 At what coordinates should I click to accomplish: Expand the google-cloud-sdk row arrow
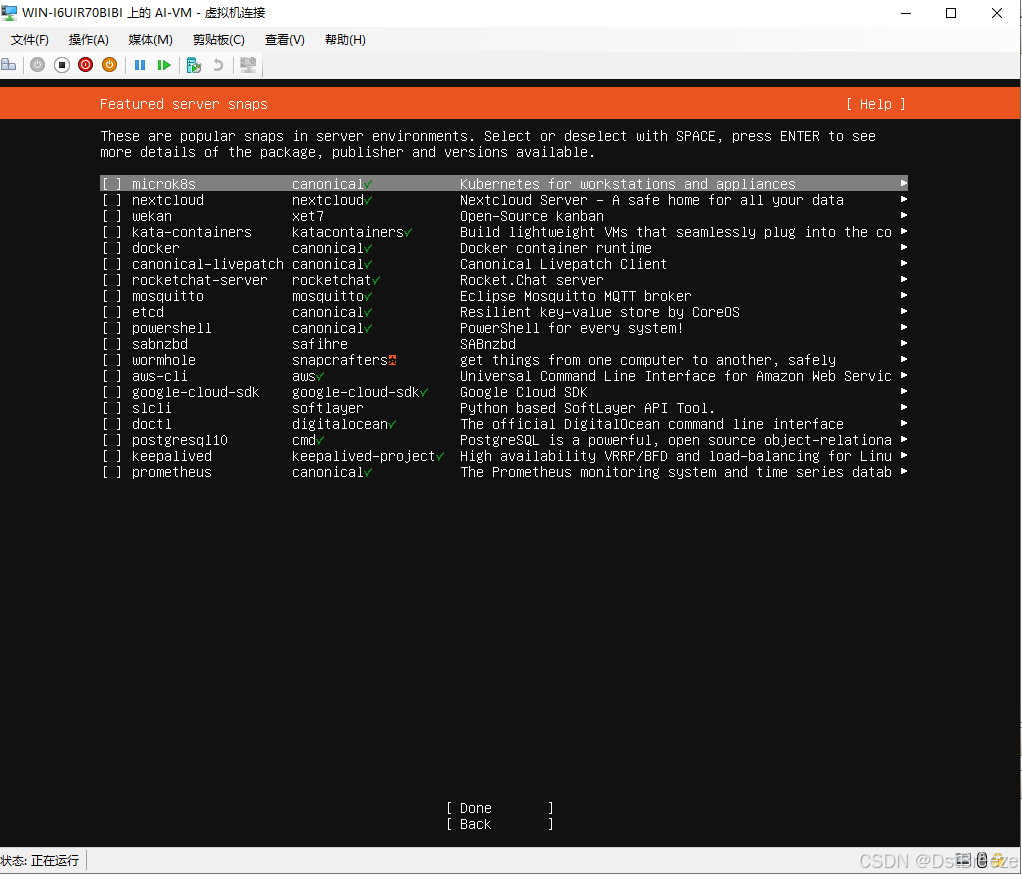(903, 391)
